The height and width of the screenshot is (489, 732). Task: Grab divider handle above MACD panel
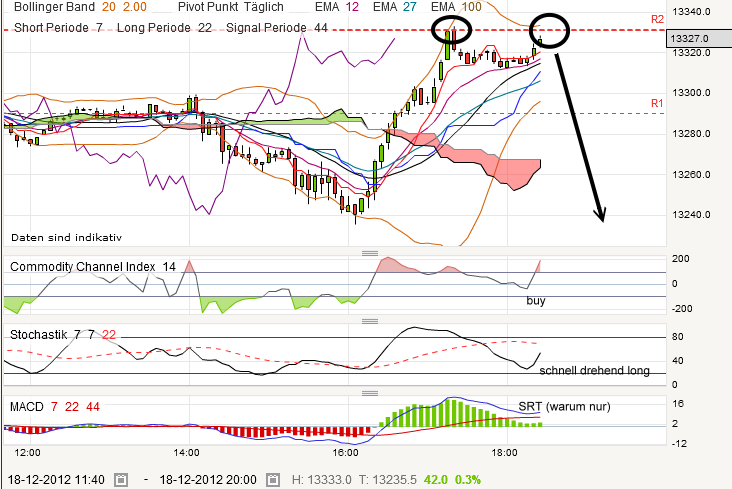tap(370, 393)
